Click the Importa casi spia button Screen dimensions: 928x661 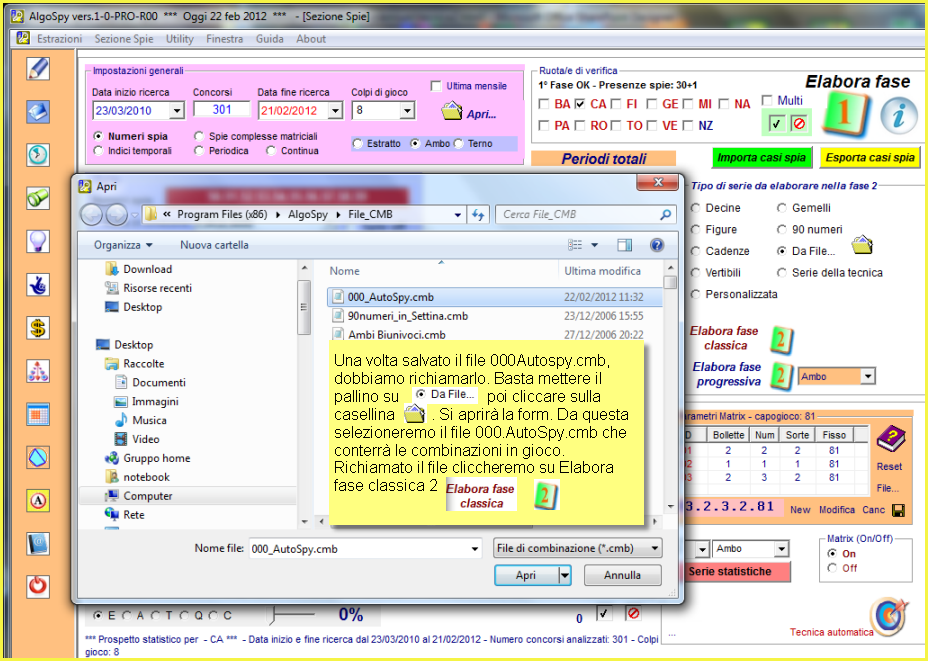point(762,158)
